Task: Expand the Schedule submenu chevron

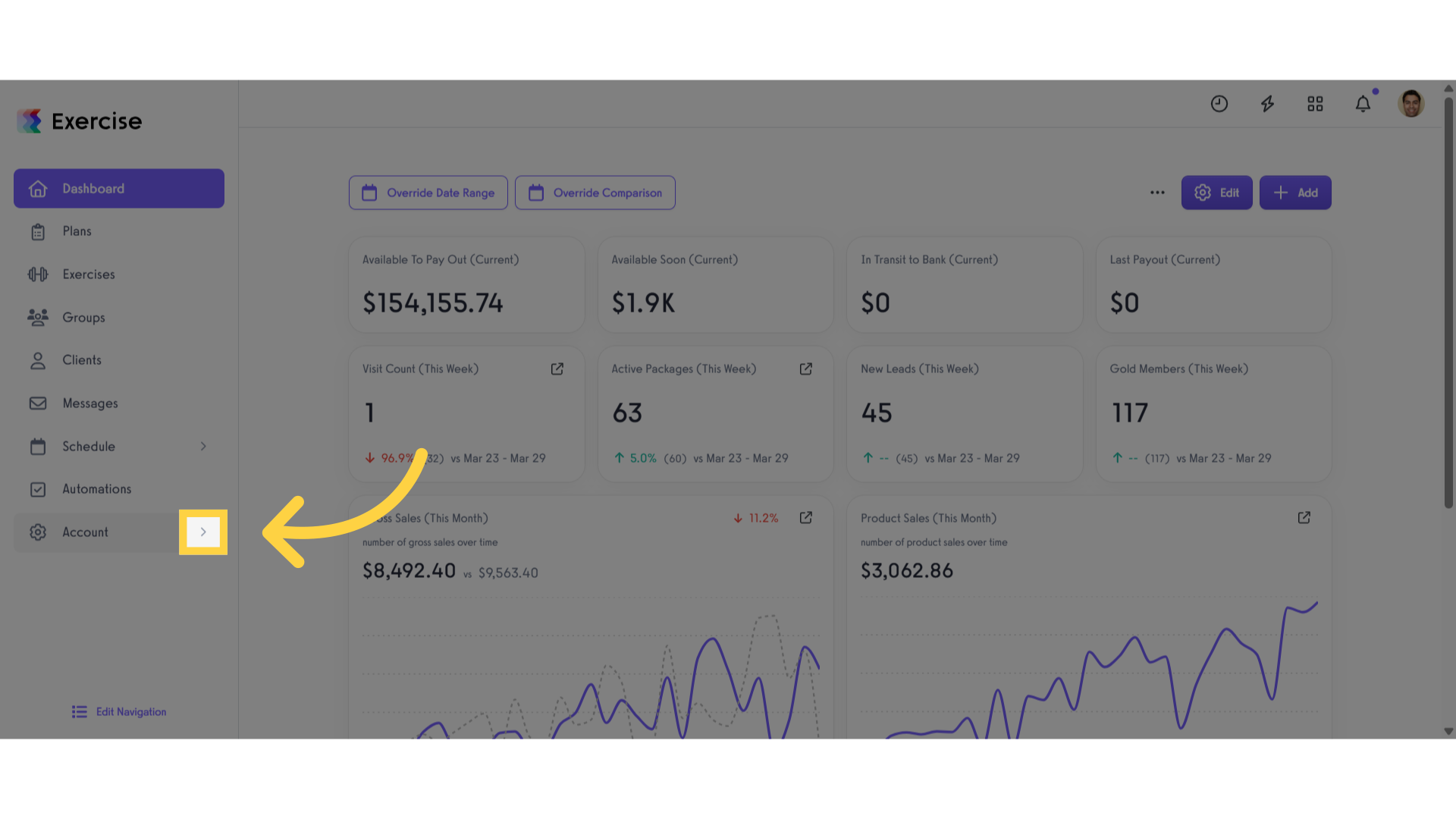Action: (x=203, y=446)
